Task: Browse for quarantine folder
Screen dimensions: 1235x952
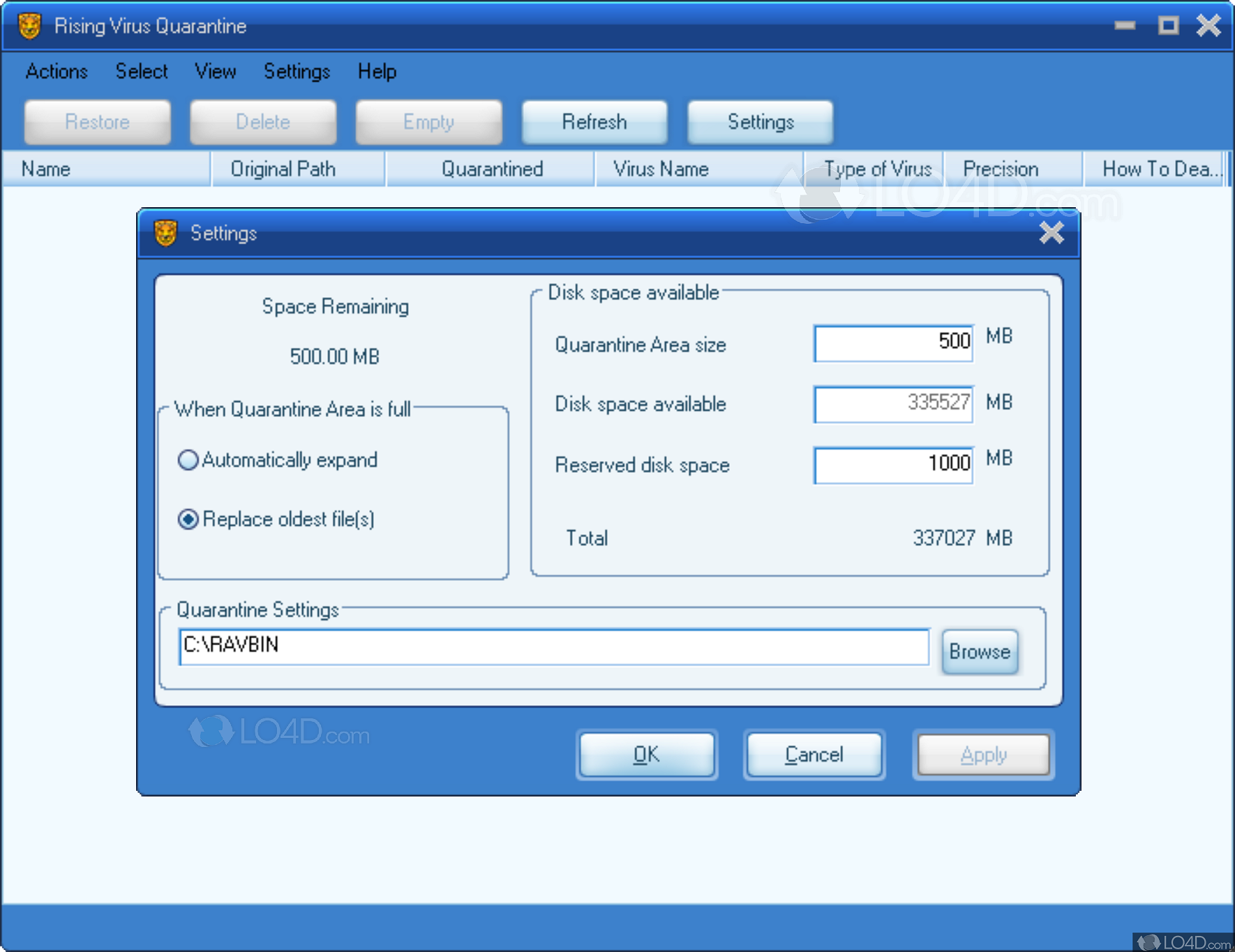Action: coord(980,651)
